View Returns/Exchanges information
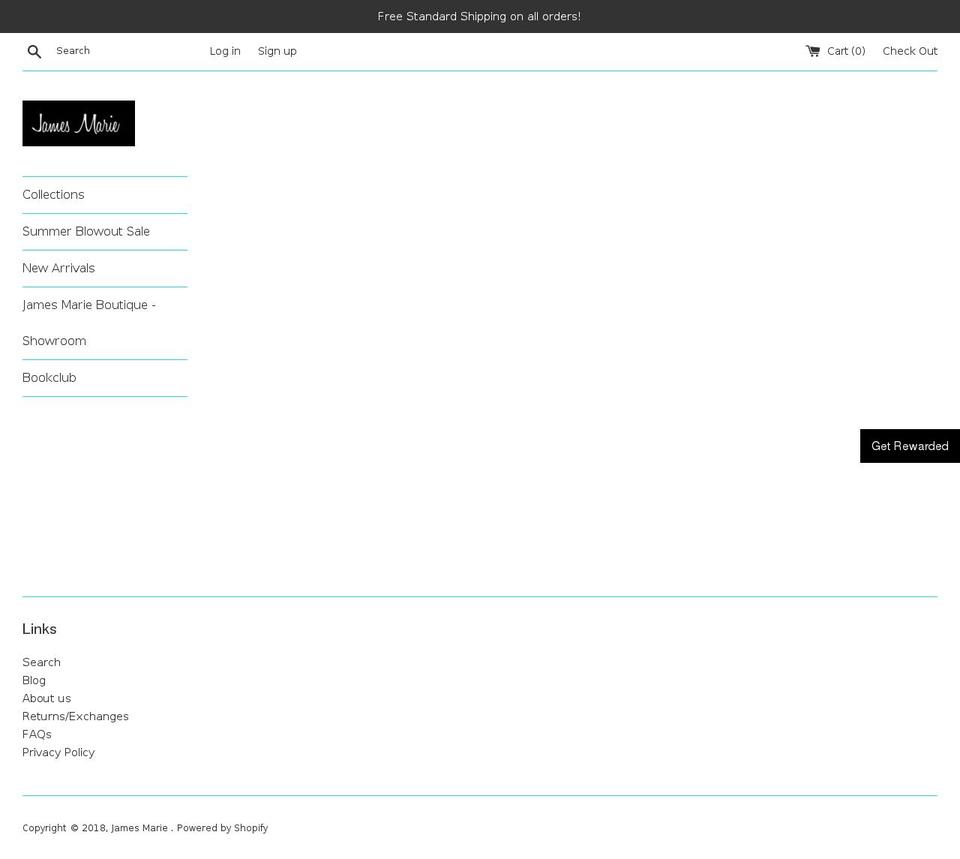Screen dimensions: 960x859 (x=75, y=716)
